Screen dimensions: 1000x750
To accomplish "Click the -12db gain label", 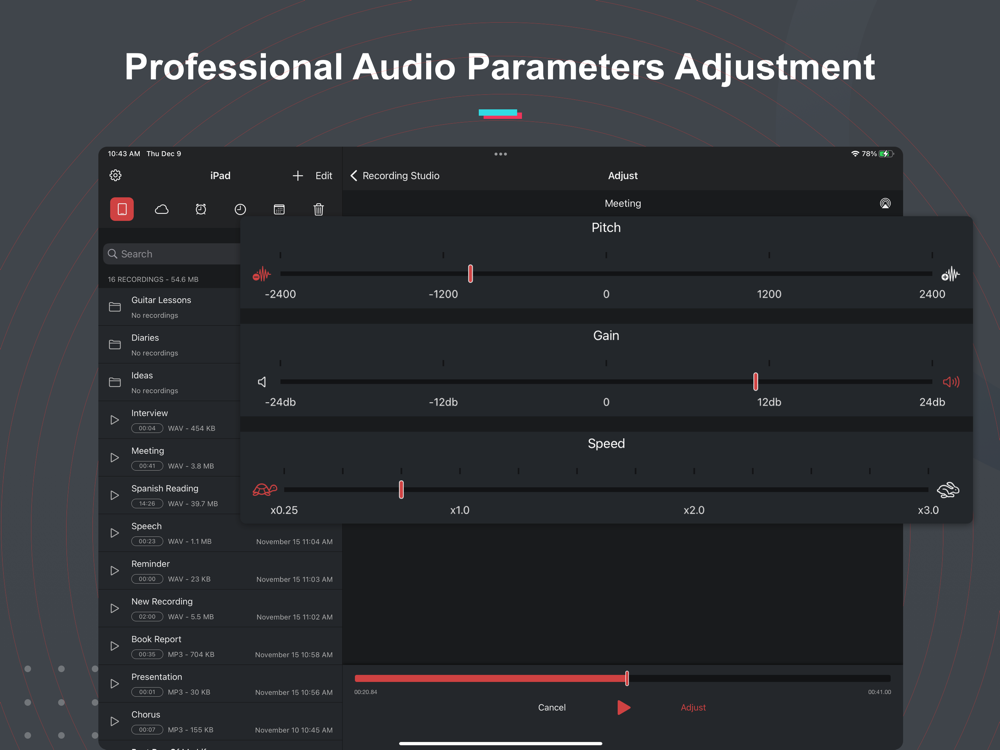I will (x=443, y=402).
